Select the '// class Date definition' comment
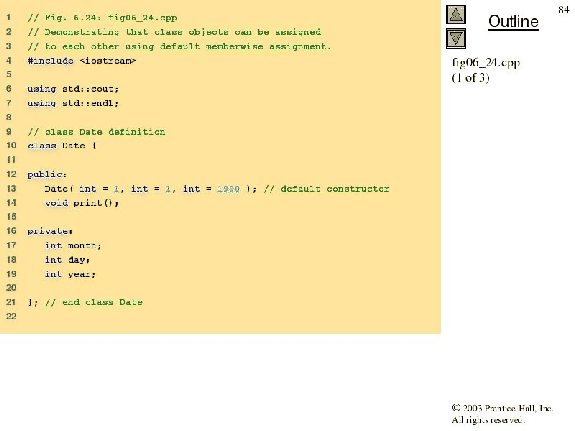The height and width of the screenshot is (431, 575). pyautogui.click(x=96, y=132)
